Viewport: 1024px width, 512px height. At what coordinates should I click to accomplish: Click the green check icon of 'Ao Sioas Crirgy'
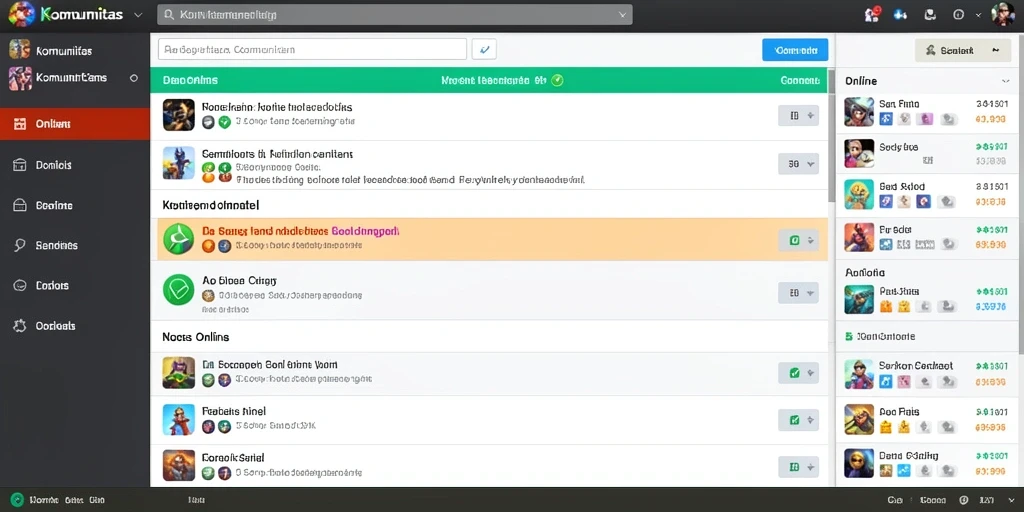pyautogui.click(x=178, y=289)
